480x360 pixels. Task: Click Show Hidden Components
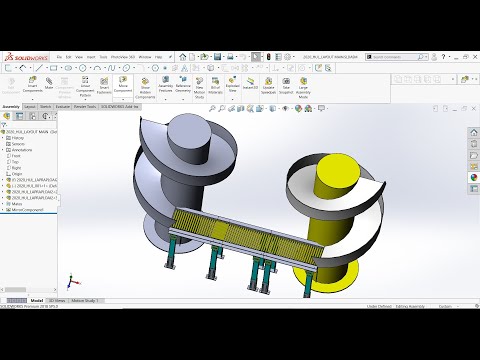click(x=145, y=89)
